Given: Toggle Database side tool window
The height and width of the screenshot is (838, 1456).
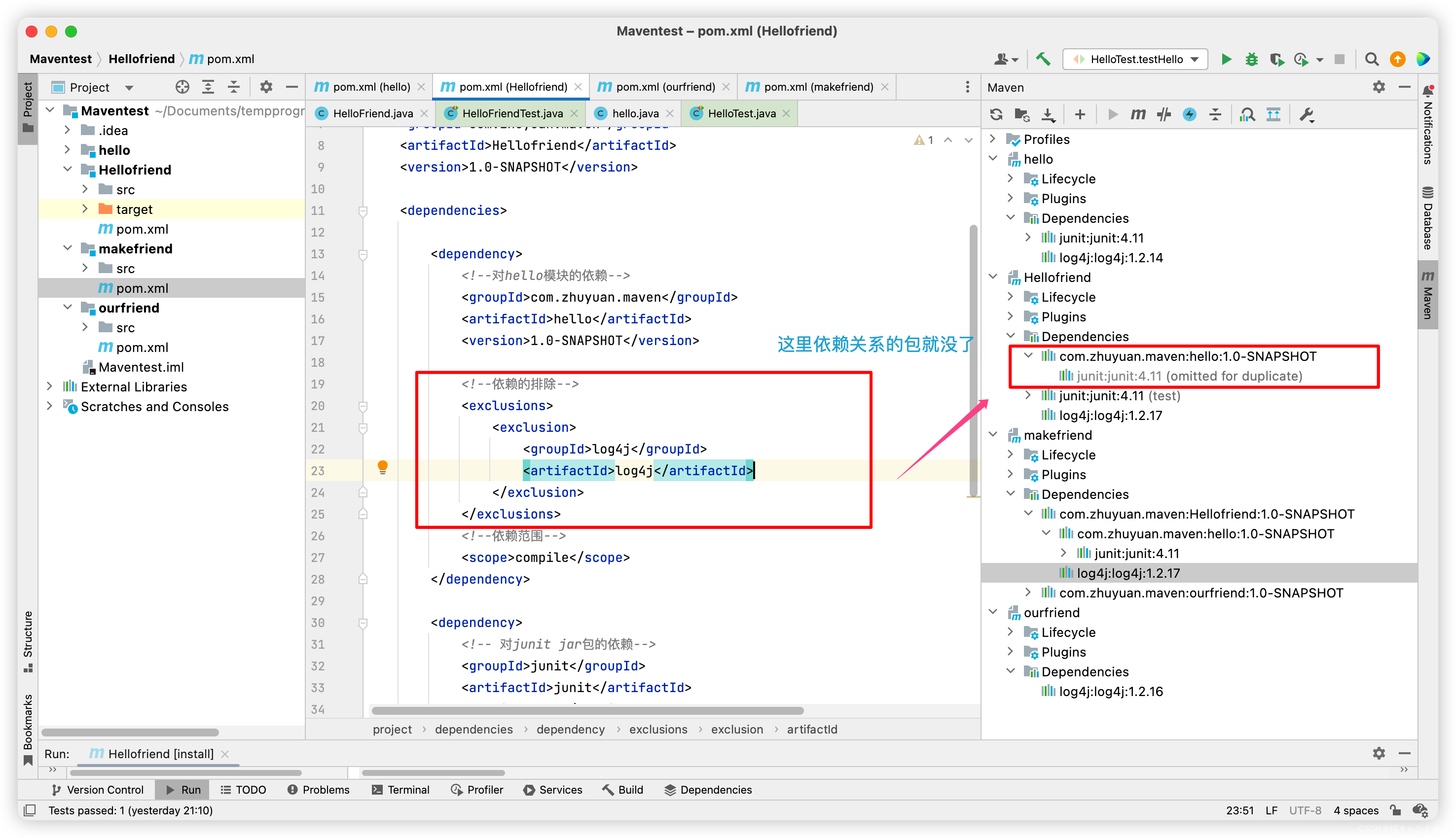Looking at the screenshot, I should coord(1428,219).
